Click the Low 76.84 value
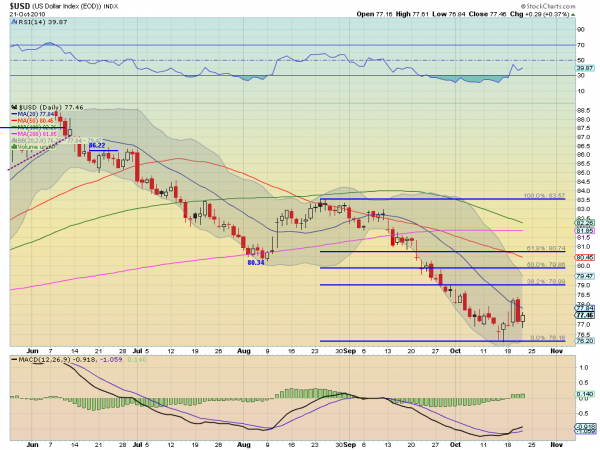600x450 pixels. tap(448, 14)
